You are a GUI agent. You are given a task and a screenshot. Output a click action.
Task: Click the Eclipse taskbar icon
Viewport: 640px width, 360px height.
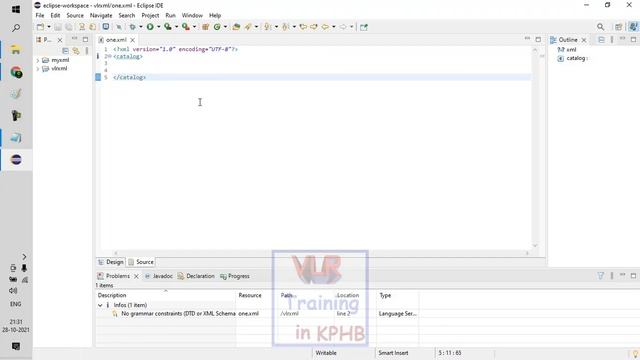click(16, 160)
